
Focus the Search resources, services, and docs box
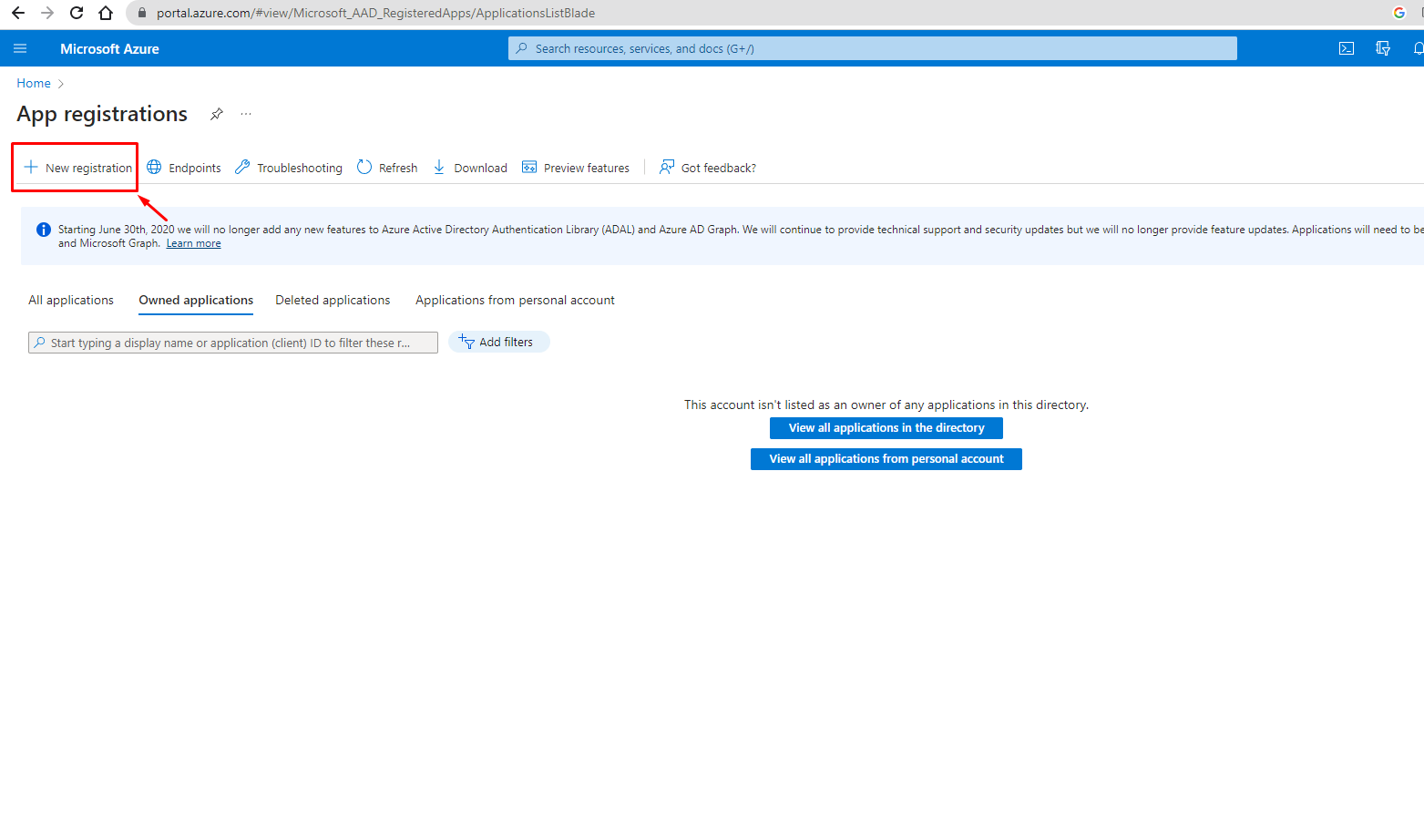tap(873, 48)
